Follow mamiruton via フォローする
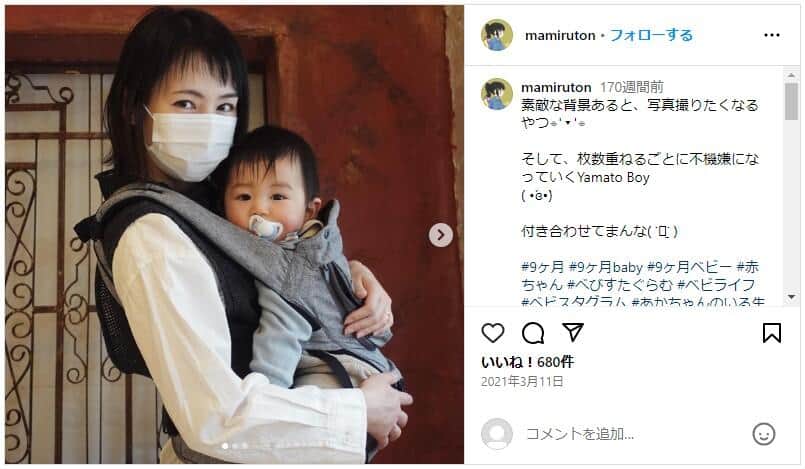This screenshot has height=469, width=805. [651, 35]
